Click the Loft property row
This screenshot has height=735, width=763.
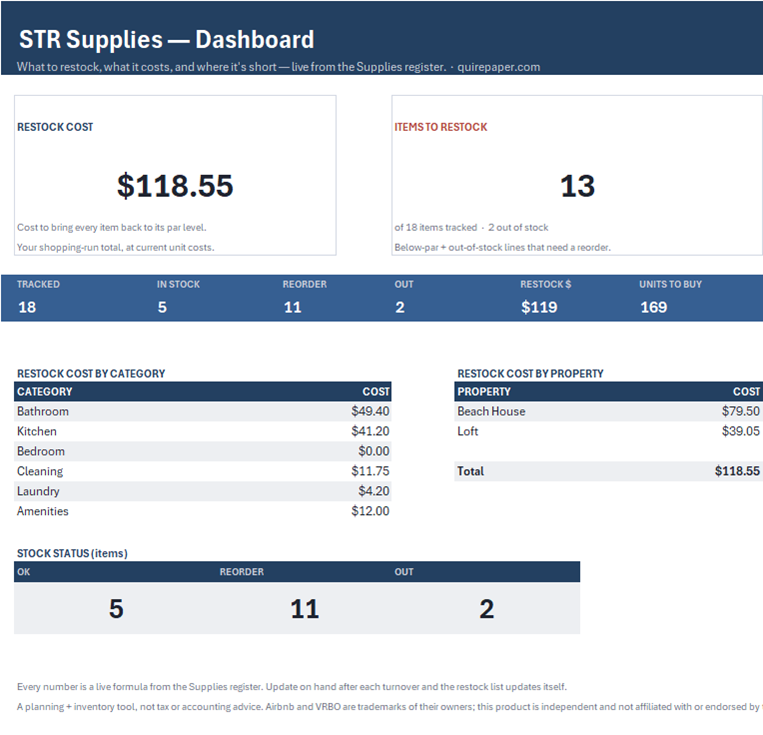(608, 431)
